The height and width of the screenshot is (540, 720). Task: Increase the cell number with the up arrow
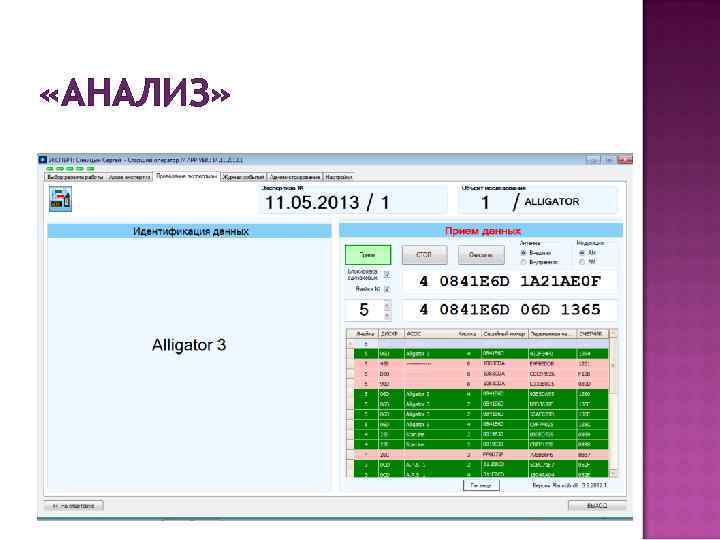(387, 305)
